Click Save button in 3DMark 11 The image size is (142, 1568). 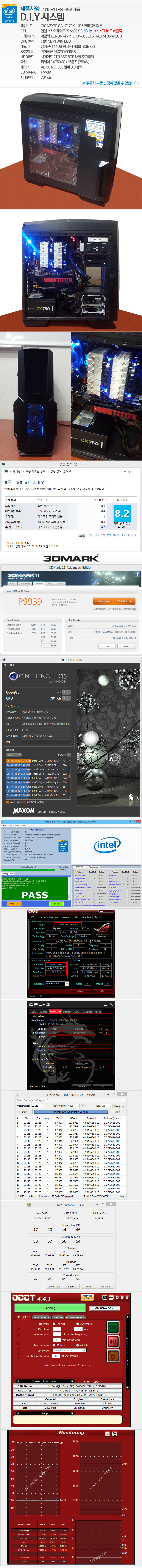(126, 647)
